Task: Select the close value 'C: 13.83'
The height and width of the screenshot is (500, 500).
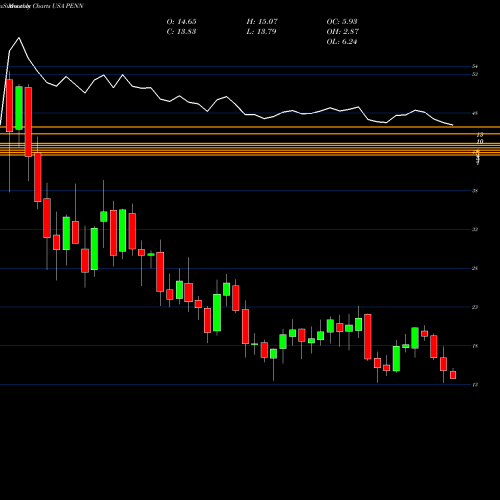Action: 181,32
